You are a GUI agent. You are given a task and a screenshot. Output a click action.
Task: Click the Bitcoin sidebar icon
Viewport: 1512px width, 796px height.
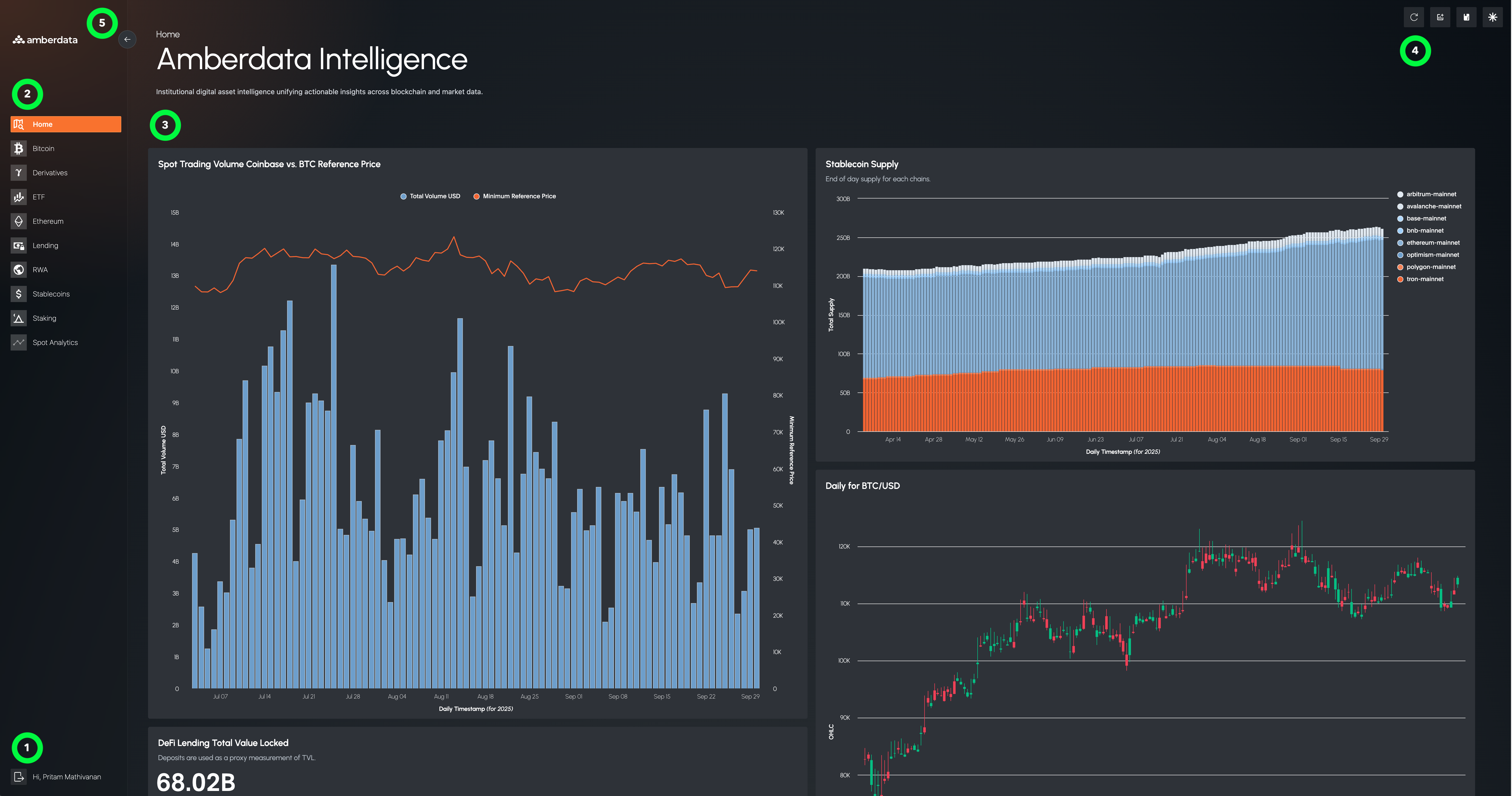click(x=19, y=148)
